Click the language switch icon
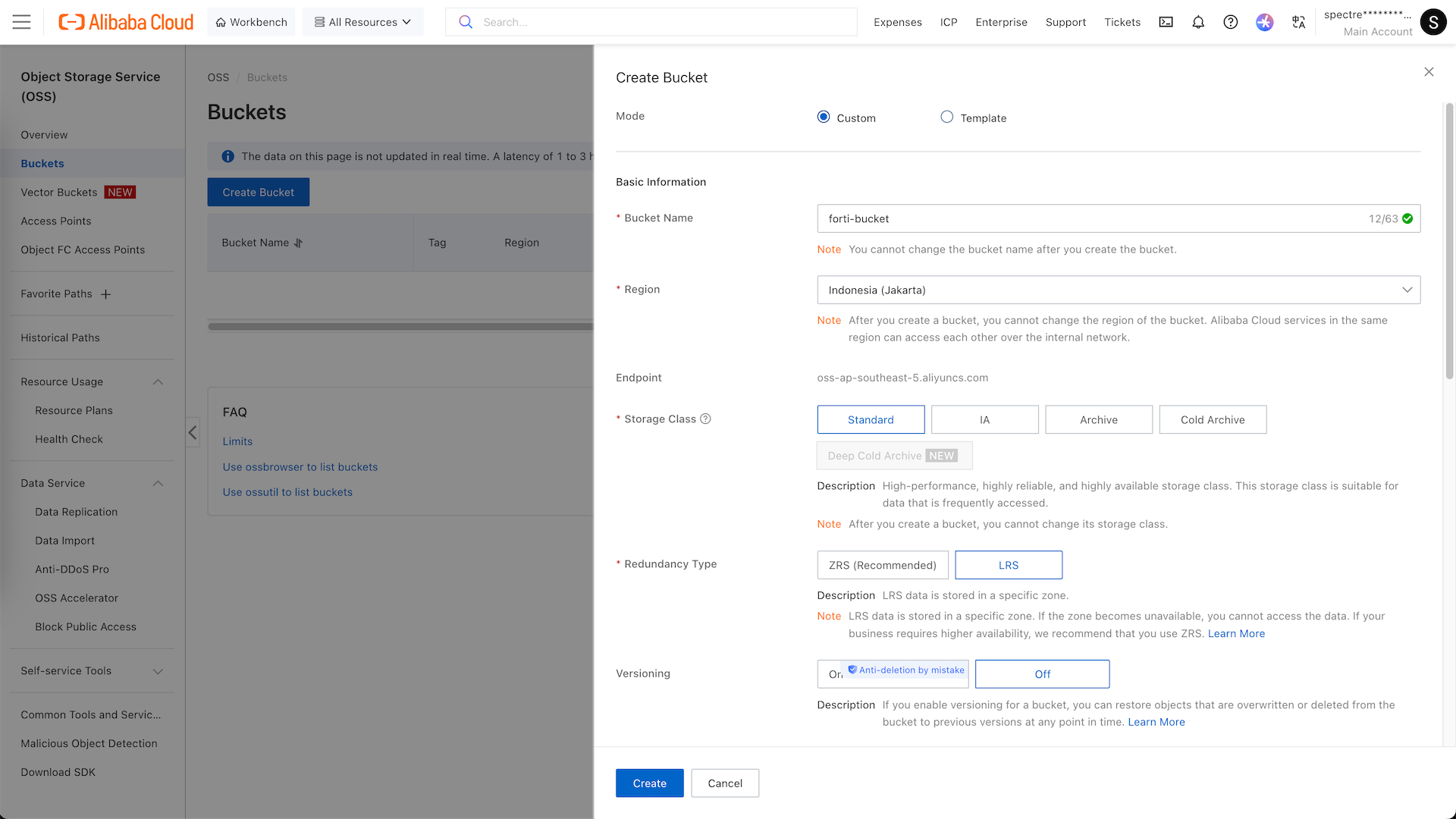This screenshot has width=1456, height=819. click(1298, 22)
